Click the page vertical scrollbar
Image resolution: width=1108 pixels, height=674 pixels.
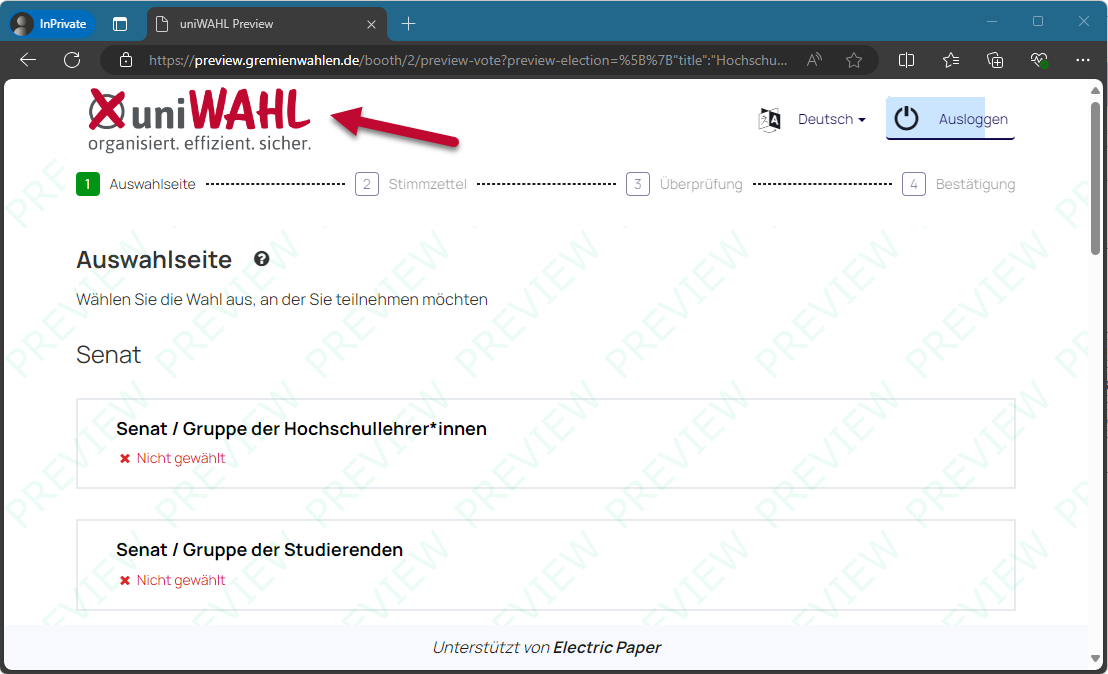pos(1095,178)
